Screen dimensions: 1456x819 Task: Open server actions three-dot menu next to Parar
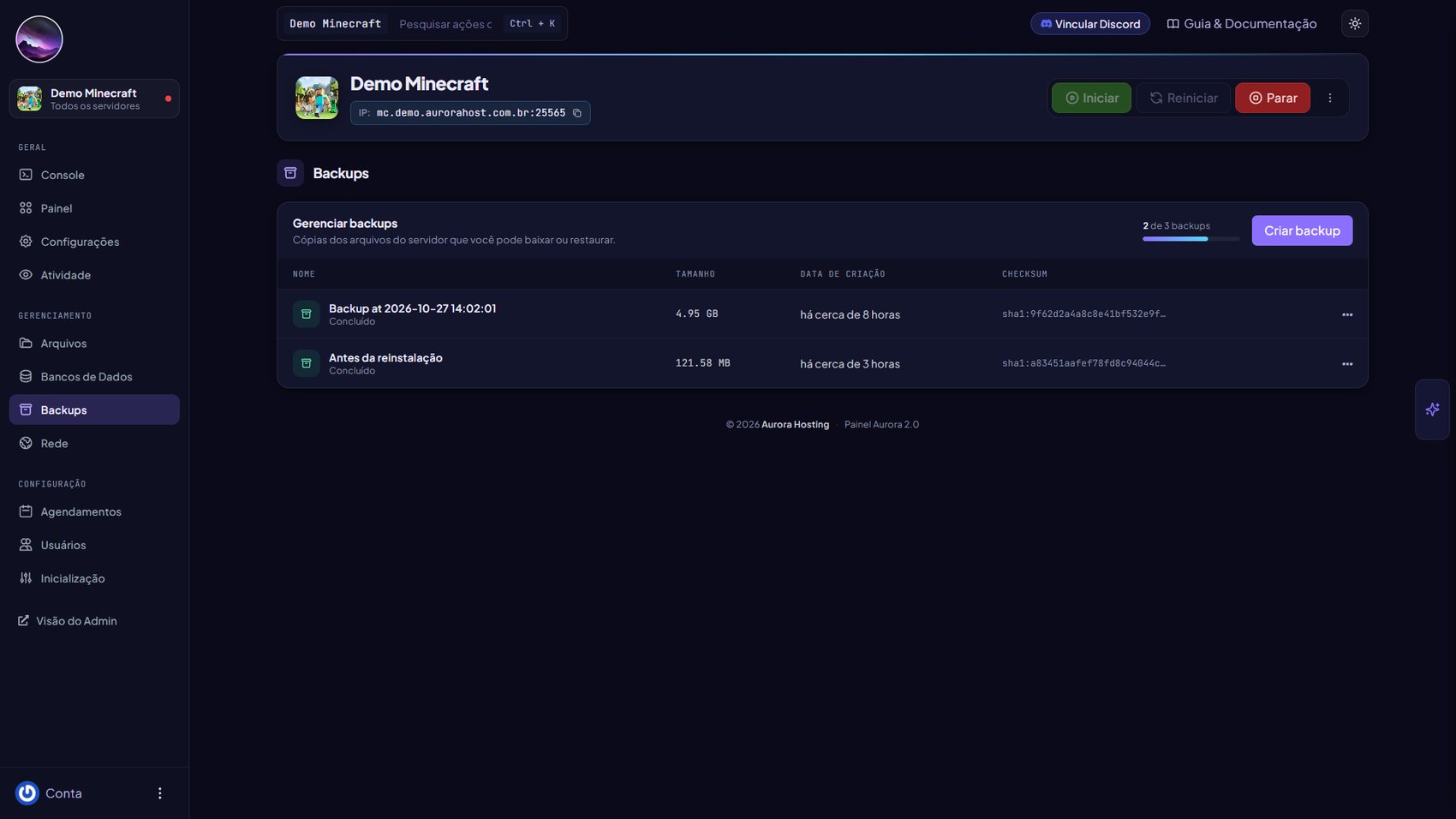point(1330,98)
